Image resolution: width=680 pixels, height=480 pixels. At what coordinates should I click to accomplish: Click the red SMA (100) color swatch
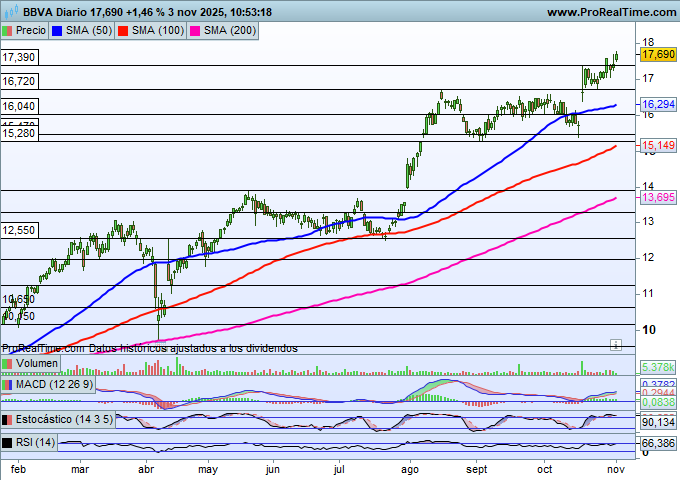pyautogui.click(x=123, y=31)
